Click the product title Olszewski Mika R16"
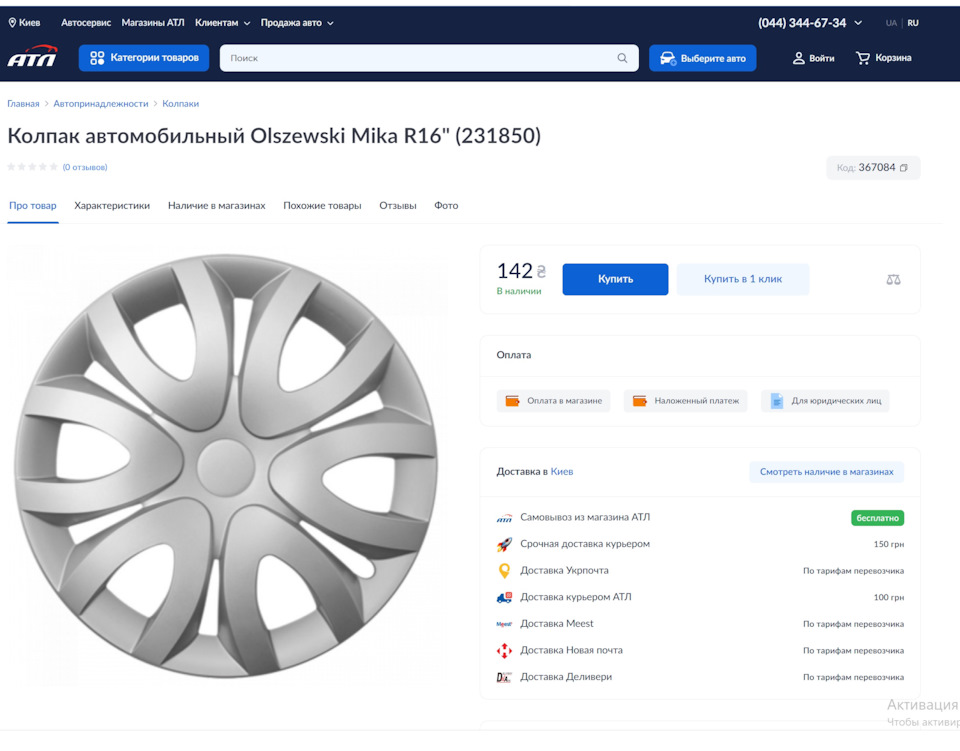Image resolution: width=960 pixels, height=751 pixels. pos(274,135)
